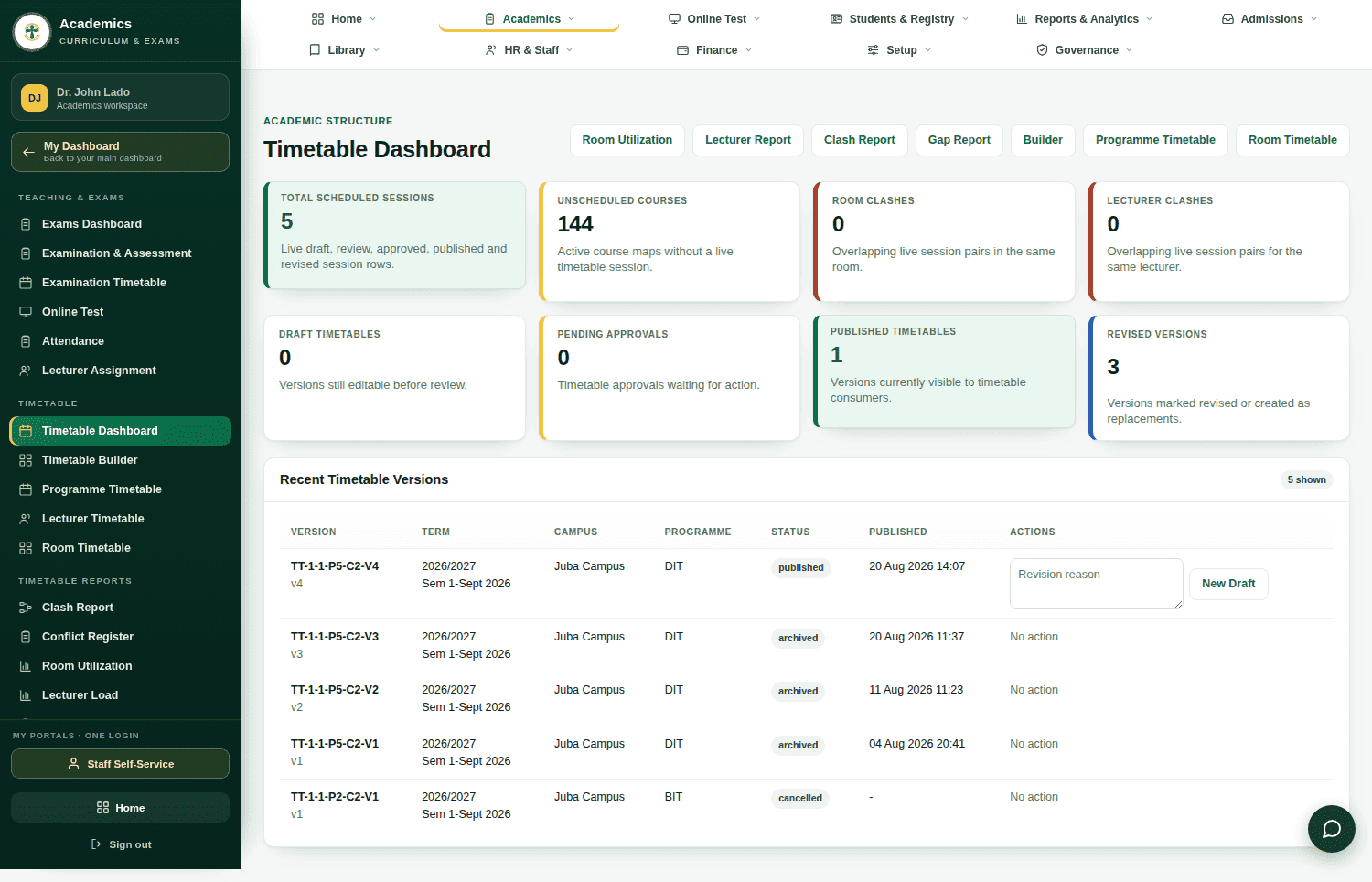The height and width of the screenshot is (882, 1372).
Task: Expand the Home menu chevron
Action: click(373, 19)
